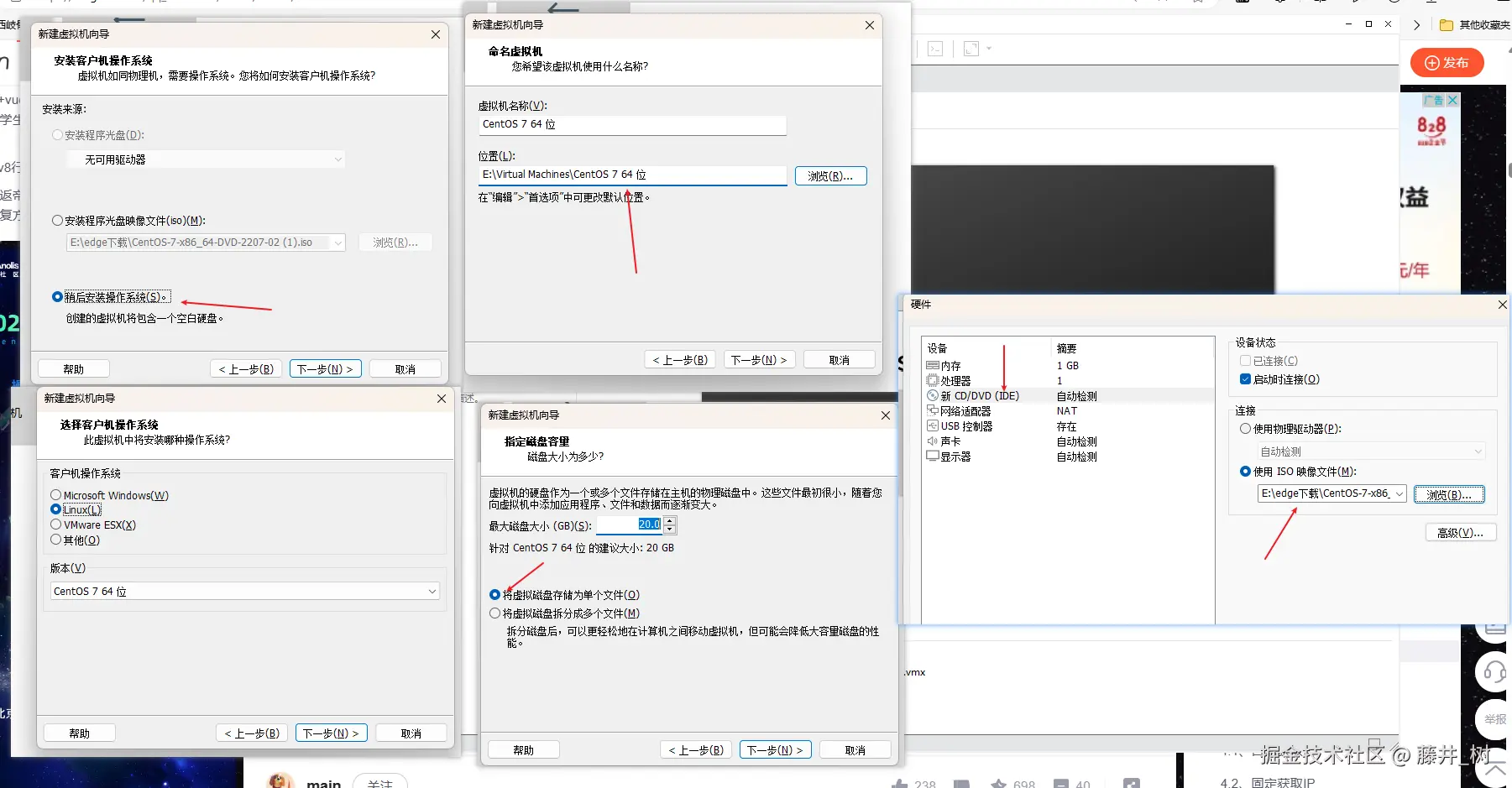Open the fullscreen icon's dropdown arrow
This screenshot has height=788, width=1512.
[989, 49]
